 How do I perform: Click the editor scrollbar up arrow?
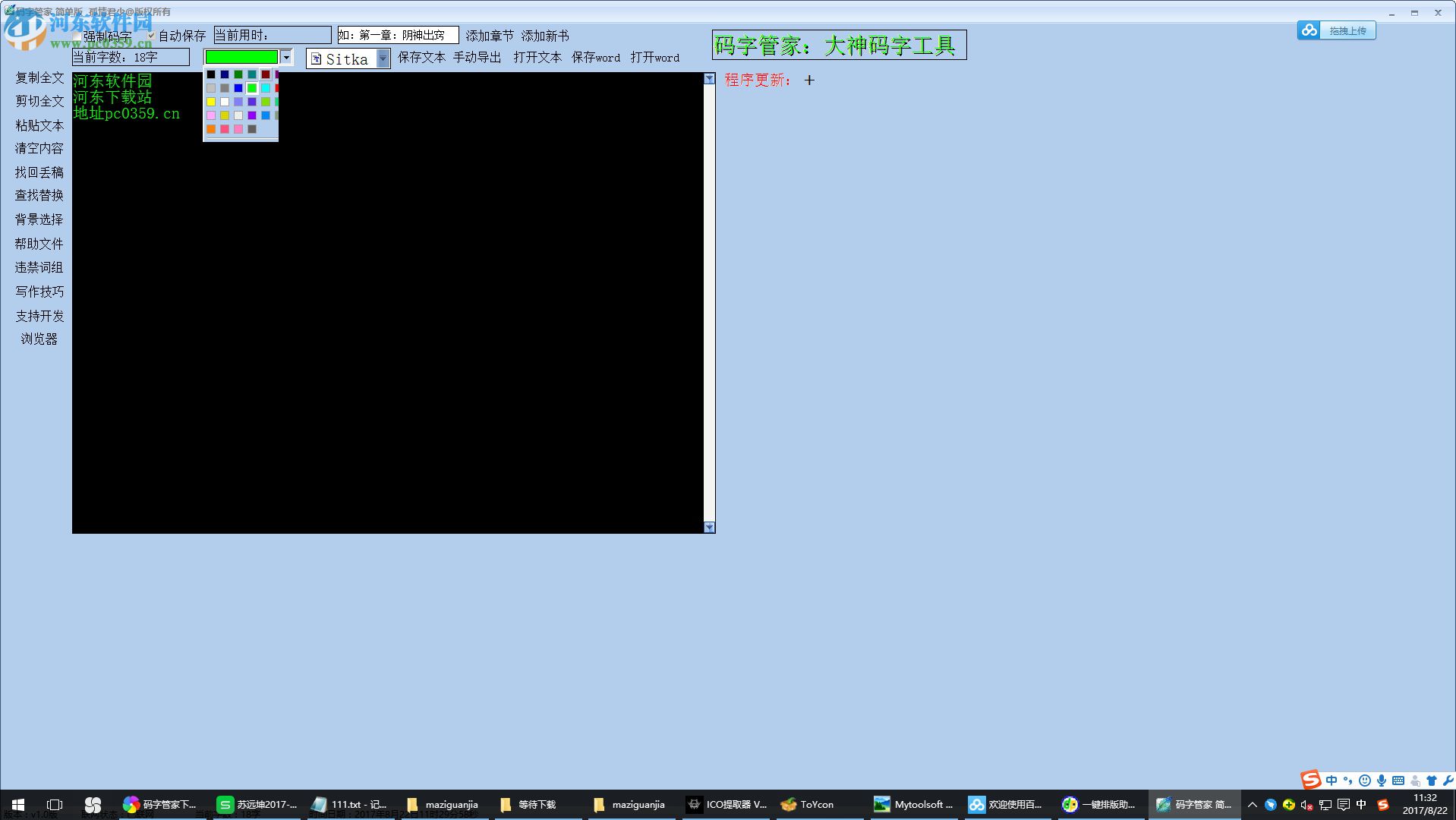pos(709,79)
